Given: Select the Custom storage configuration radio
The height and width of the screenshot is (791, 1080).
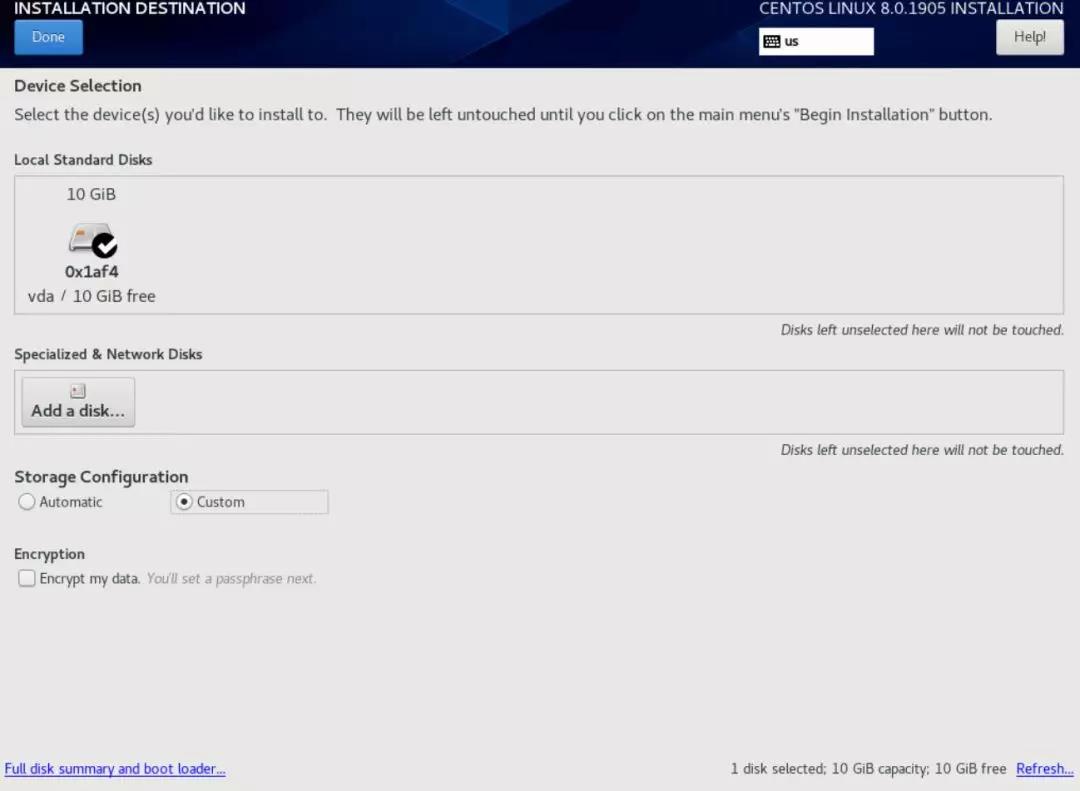Looking at the screenshot, I should tap(249, 502).
